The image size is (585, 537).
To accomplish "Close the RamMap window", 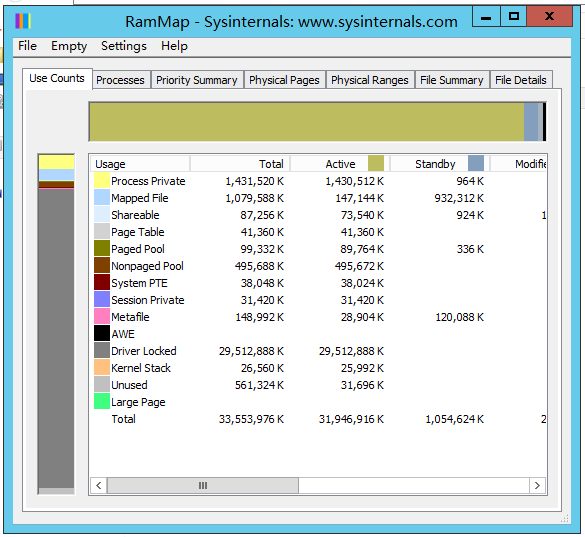I will pyautogui.click(x=549, y=17).
